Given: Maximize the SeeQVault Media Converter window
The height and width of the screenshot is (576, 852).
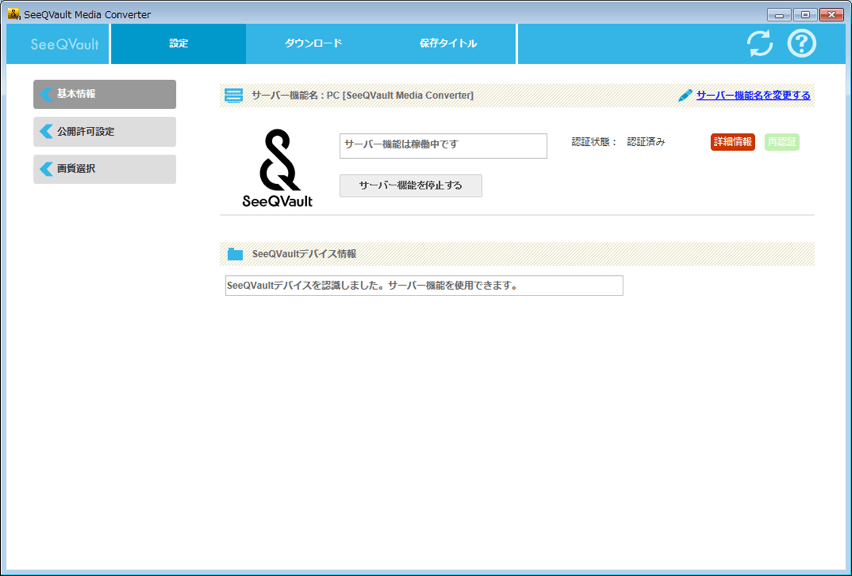Looking at the screenshot, I should [805, 15].
